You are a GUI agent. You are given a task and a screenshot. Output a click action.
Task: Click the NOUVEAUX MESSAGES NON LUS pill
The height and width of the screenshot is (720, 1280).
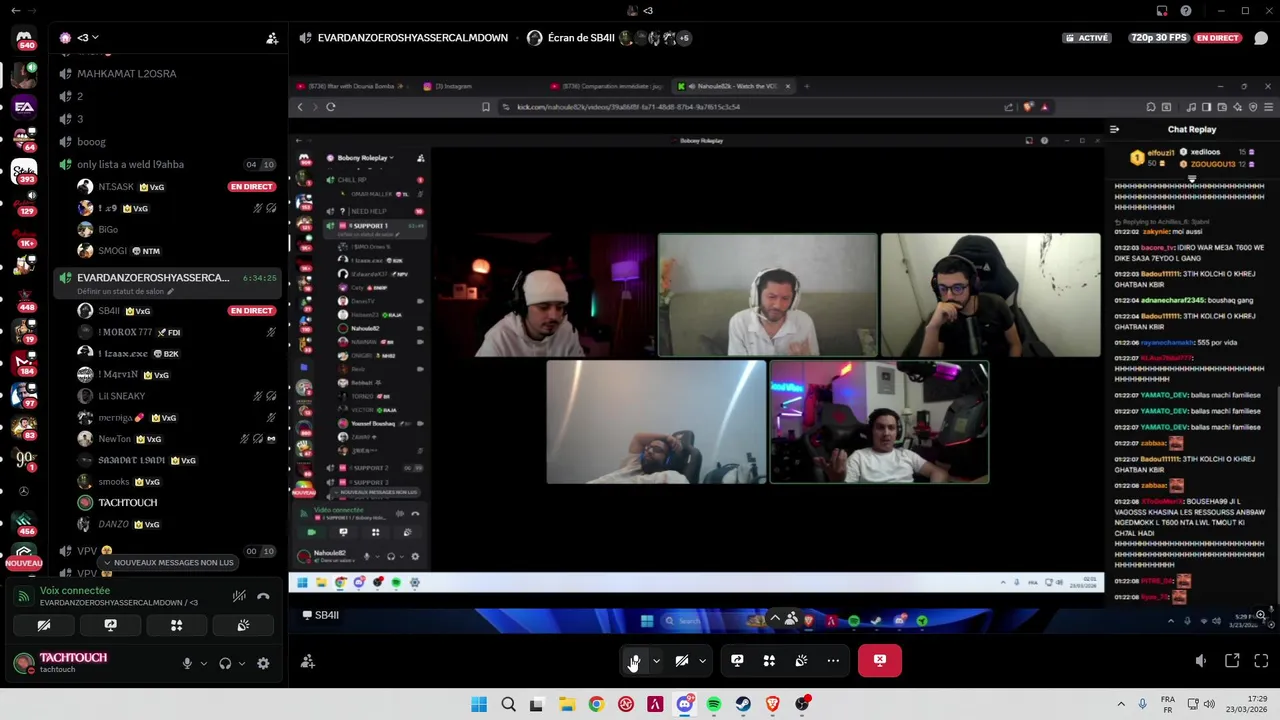tap(170, 563)
